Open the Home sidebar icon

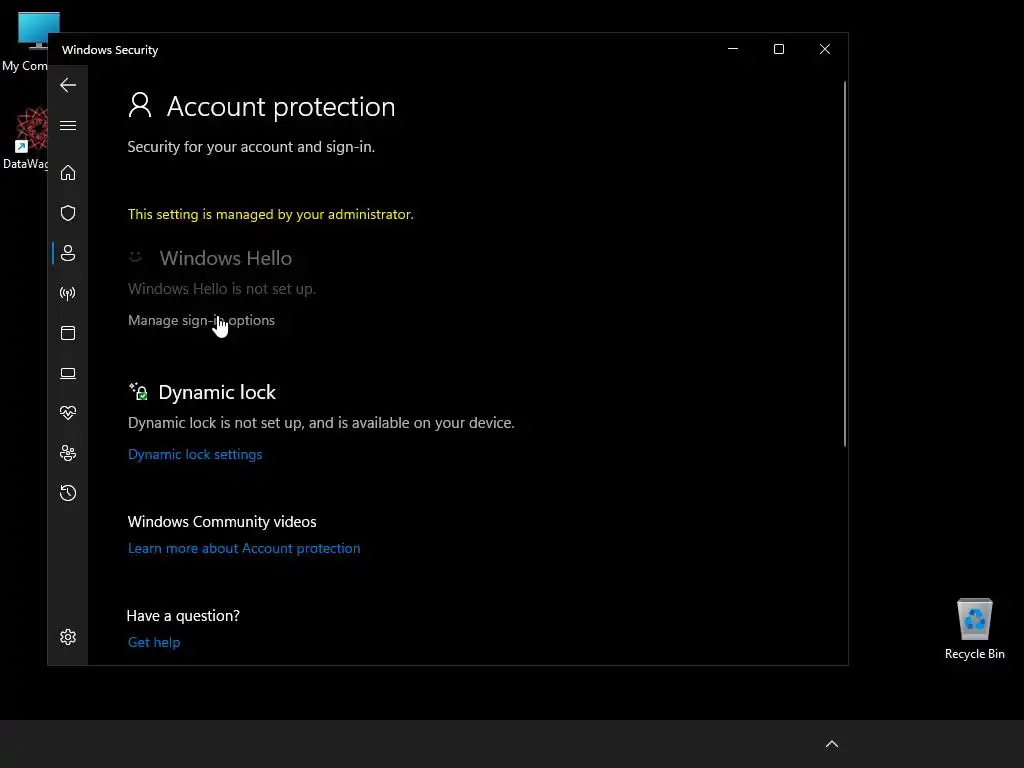[x=68, y=173]
